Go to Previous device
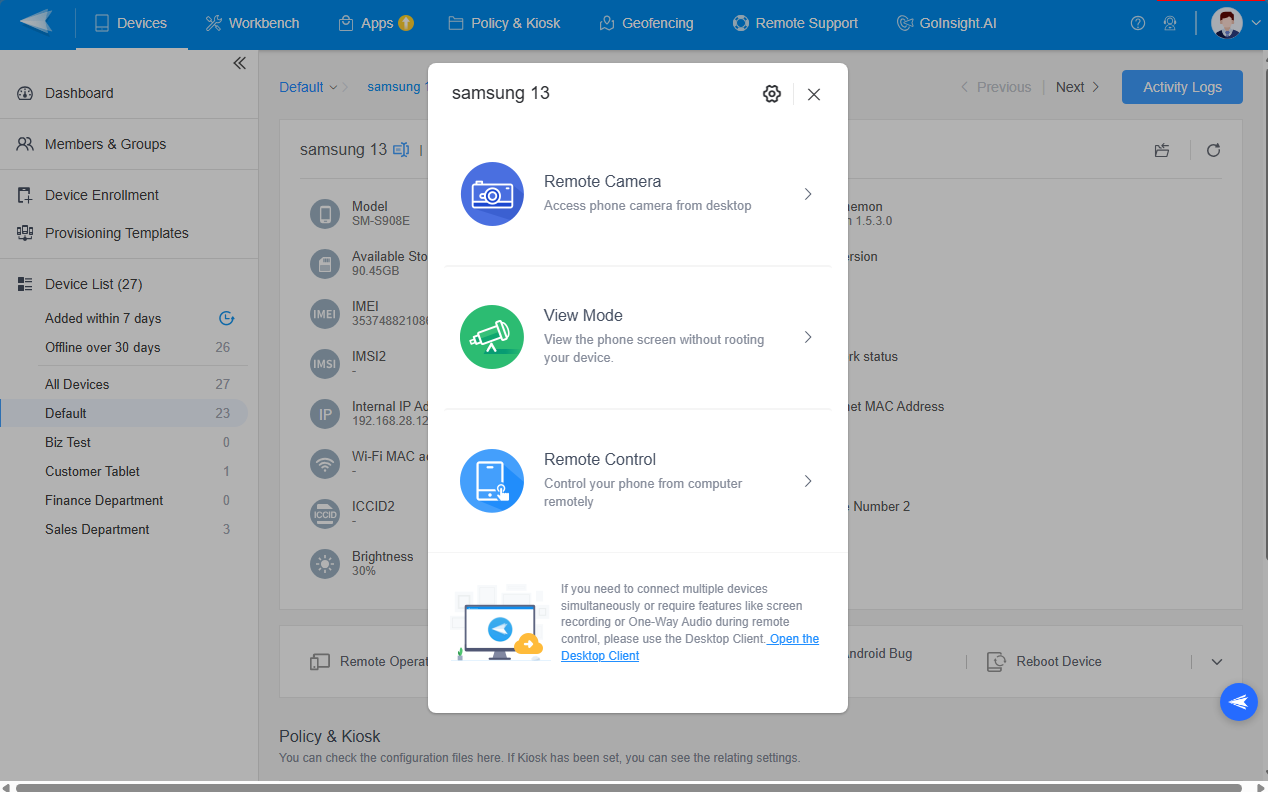The height and width of the screenshot is (792, 1268). [x=995, y=87]
